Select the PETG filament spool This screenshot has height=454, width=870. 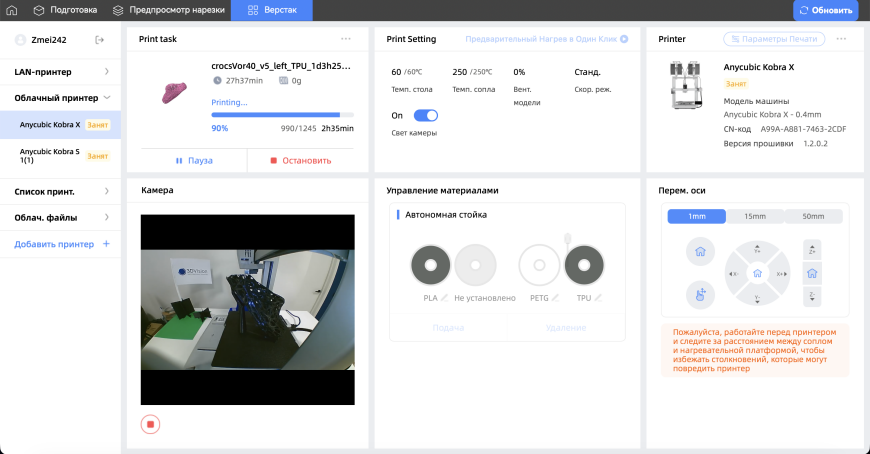click(x=539, y=265)
